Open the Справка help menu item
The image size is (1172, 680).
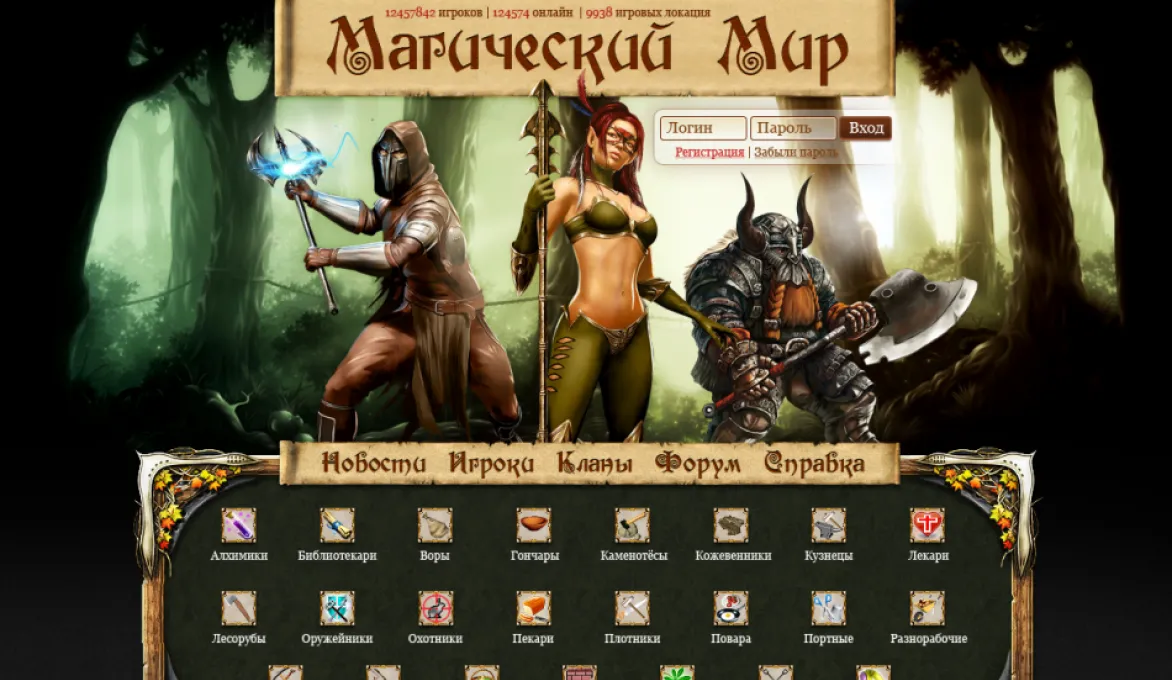(x=815, y=463)
